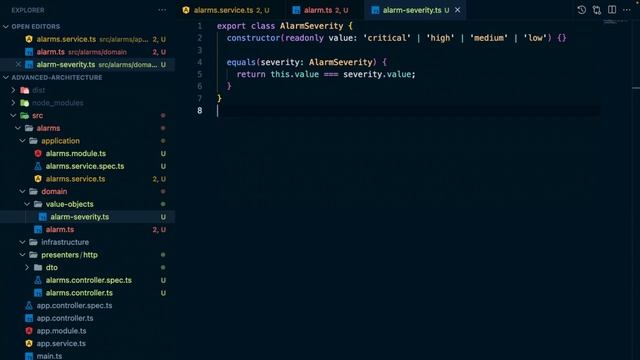The height and width of the screenshot is (360, 640).
Task: Click the src folder icon
Action: tap(24, 116)
